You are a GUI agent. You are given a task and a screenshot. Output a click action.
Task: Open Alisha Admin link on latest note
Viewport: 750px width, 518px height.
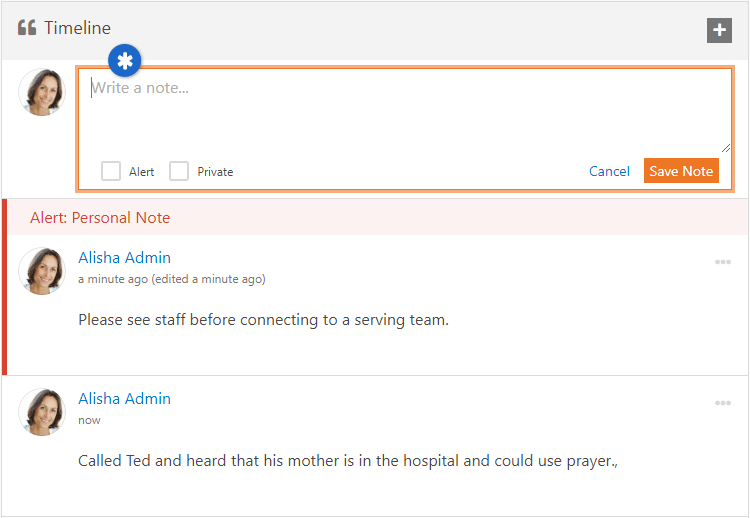coord(124,398)
